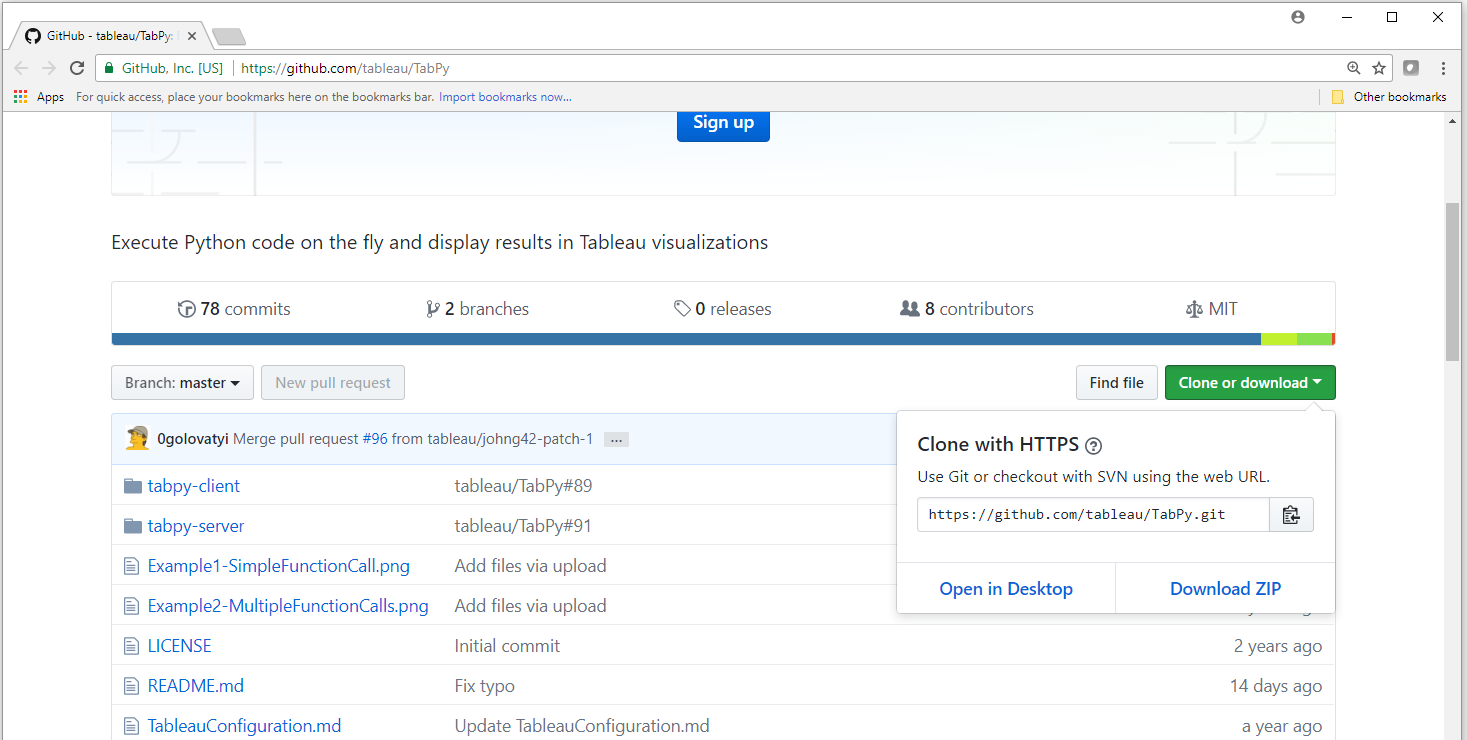1467x740 pixels.
Task: Copy clone URL with clipboard icon
Action: click(x=1291, y=515)
